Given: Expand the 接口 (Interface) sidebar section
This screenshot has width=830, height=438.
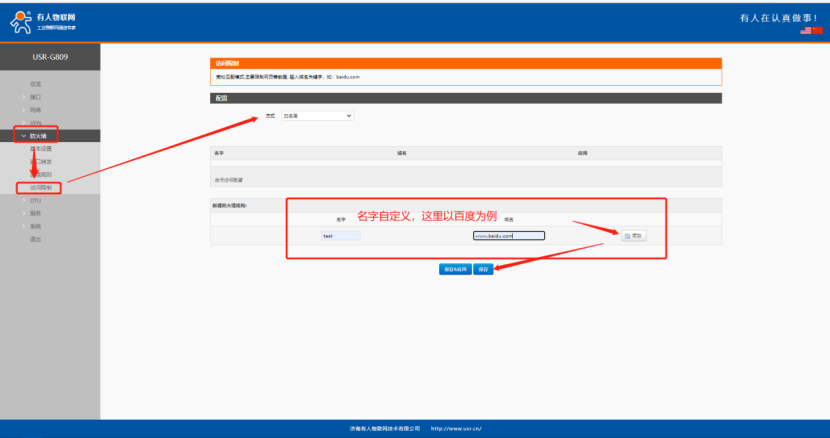Looking at the screenshot, I should [35, 97].
